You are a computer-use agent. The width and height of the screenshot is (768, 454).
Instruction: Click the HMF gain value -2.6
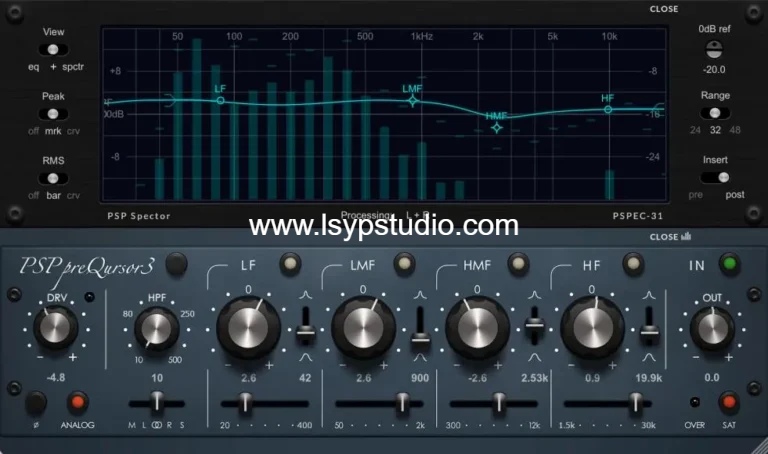click(x=477, y=378)
